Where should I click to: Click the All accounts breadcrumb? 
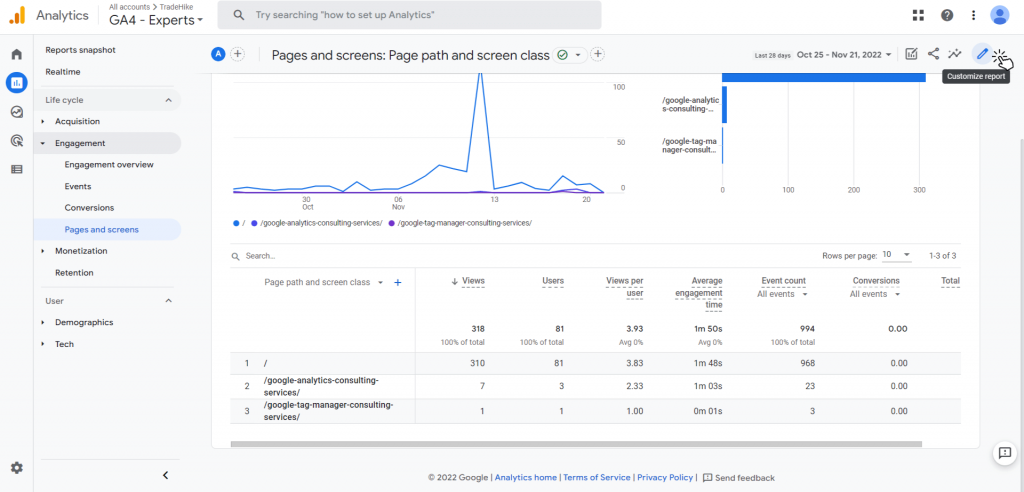(129, 7)
